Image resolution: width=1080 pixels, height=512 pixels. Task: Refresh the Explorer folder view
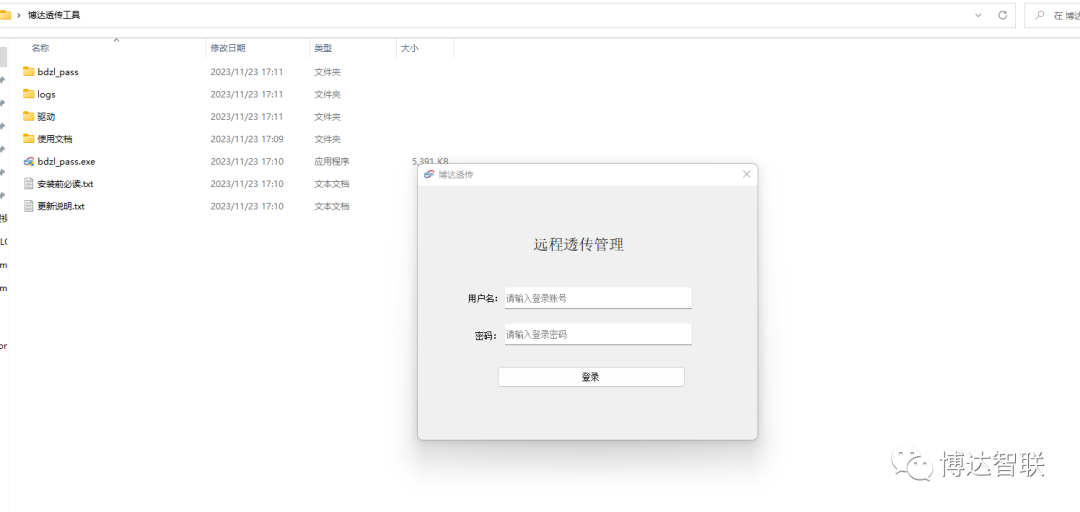1003,15
